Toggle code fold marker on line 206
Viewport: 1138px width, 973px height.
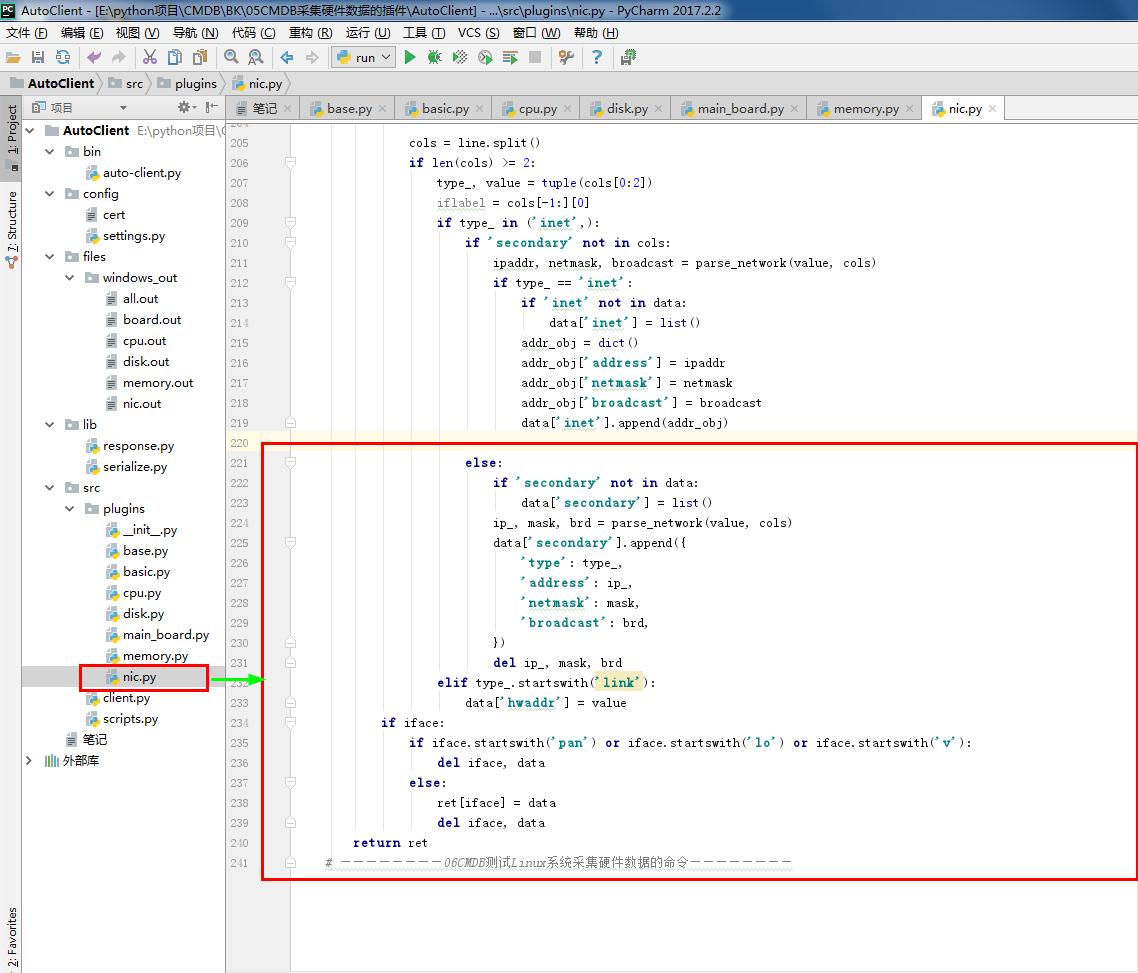click(290, 163)
